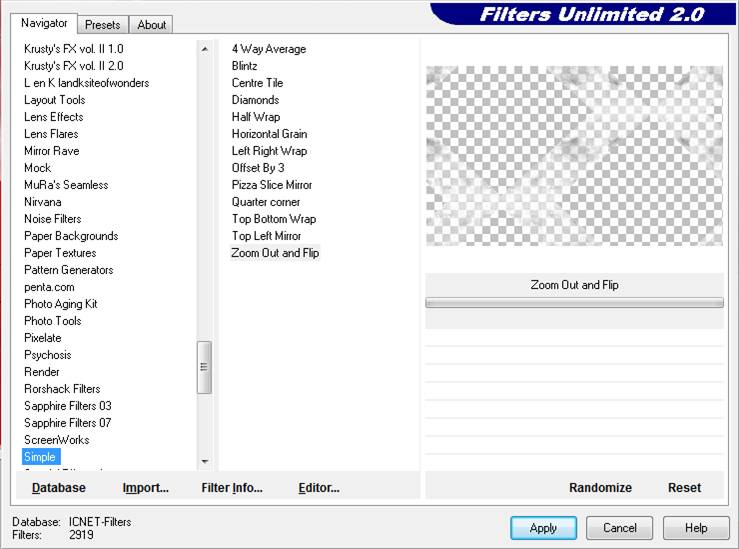Switch to the Presets tab
The height and width of the screenshot is (549, 739).
102,25
